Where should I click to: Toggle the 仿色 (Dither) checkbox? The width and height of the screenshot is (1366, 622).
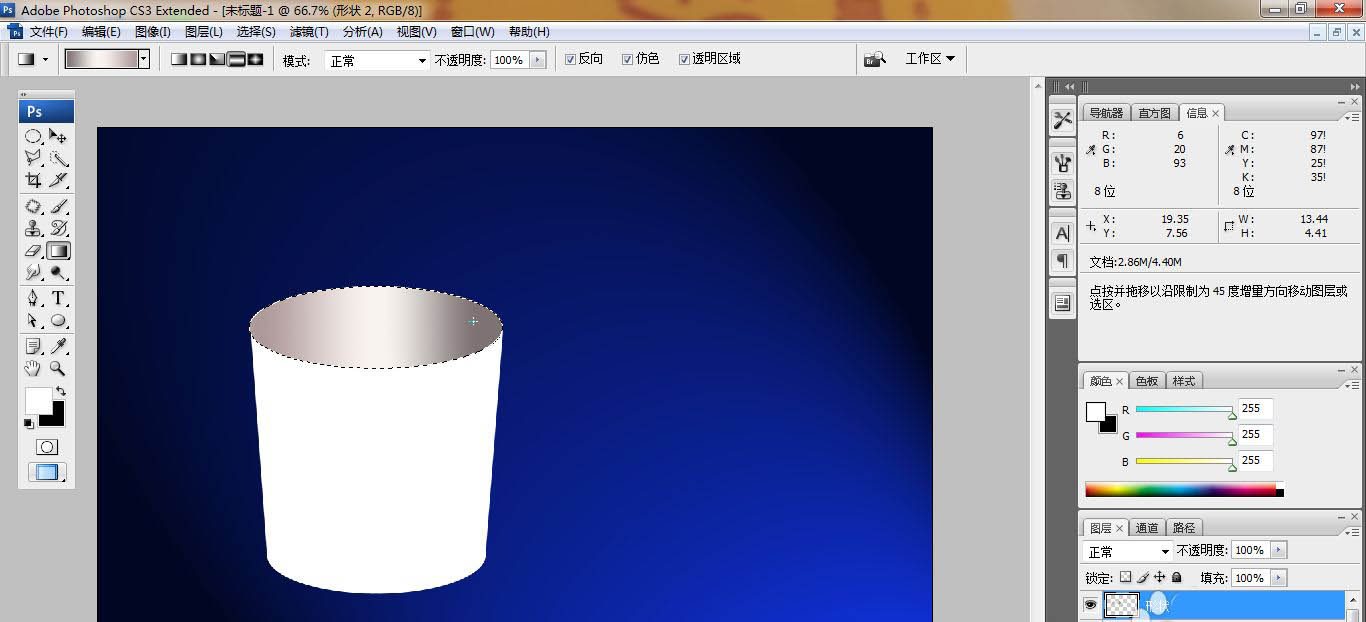point(627,59)
